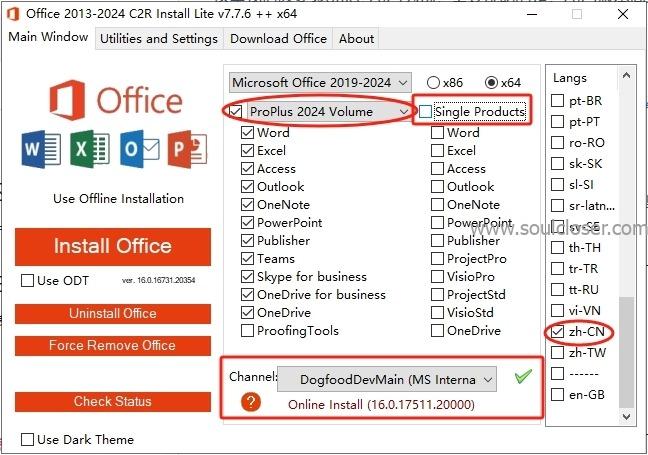This screenshot has height=455, width=648.
Task: Check VisioStd under Single Products
Action: (437, 313)
